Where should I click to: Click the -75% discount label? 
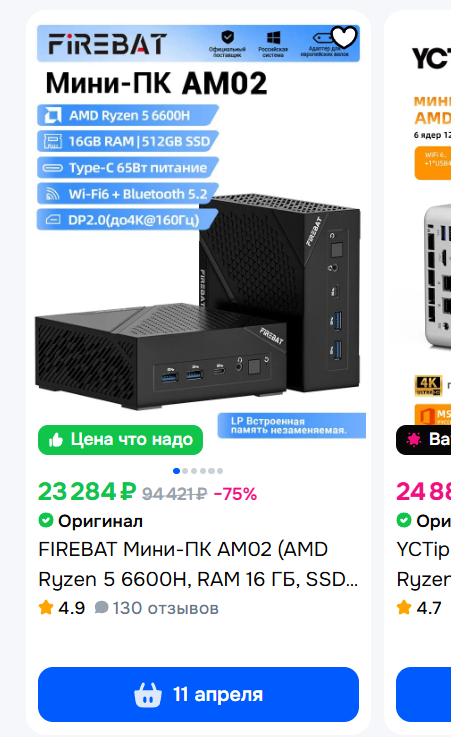click(235, 494)
